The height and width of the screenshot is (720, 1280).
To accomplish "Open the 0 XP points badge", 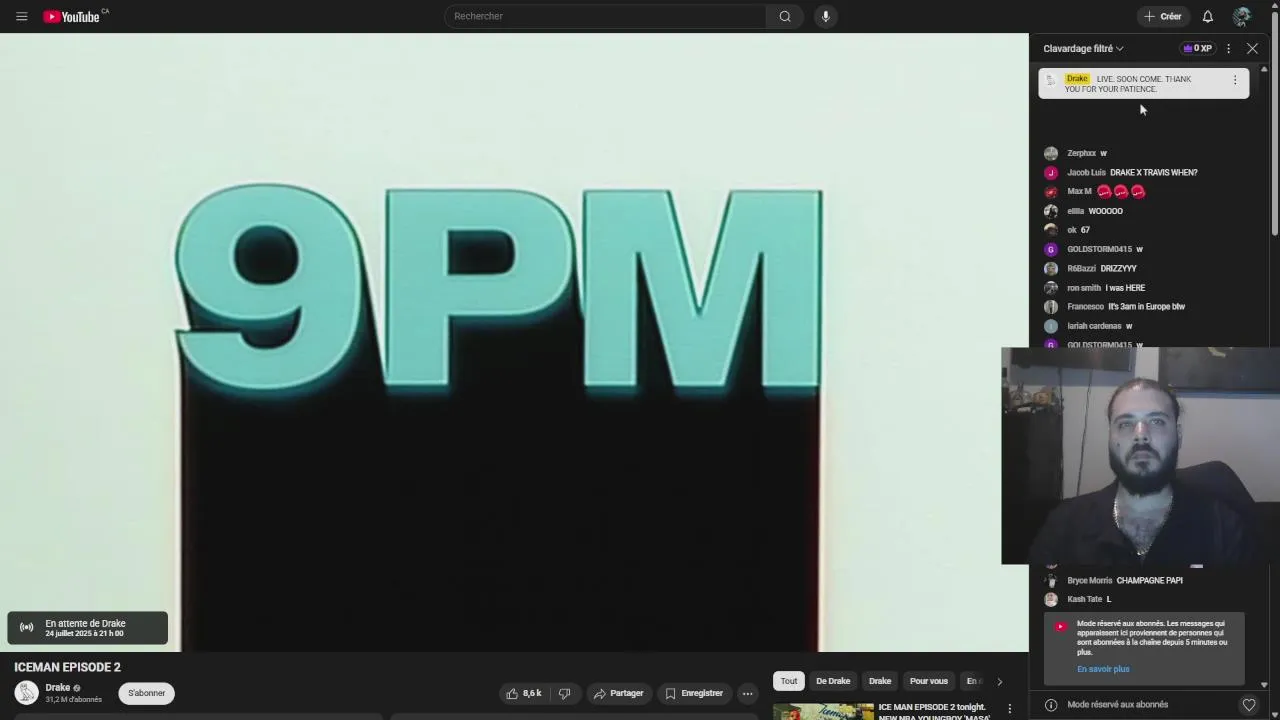I will (1197, 48).
